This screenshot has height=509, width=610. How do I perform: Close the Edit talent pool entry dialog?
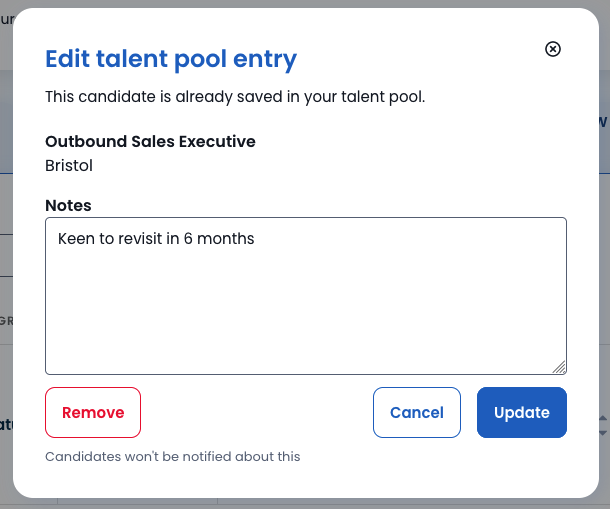pos(552,49)
